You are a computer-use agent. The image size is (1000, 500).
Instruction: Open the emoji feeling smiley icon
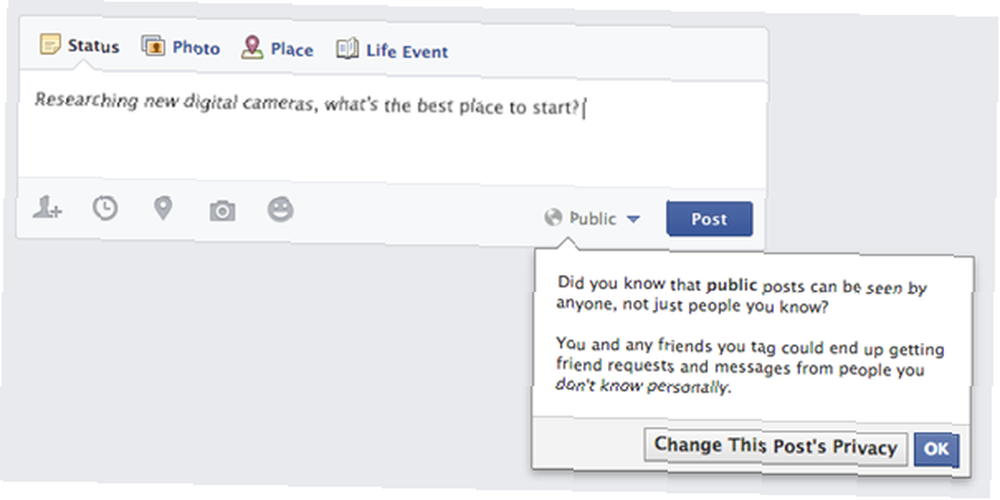(281, 209)
